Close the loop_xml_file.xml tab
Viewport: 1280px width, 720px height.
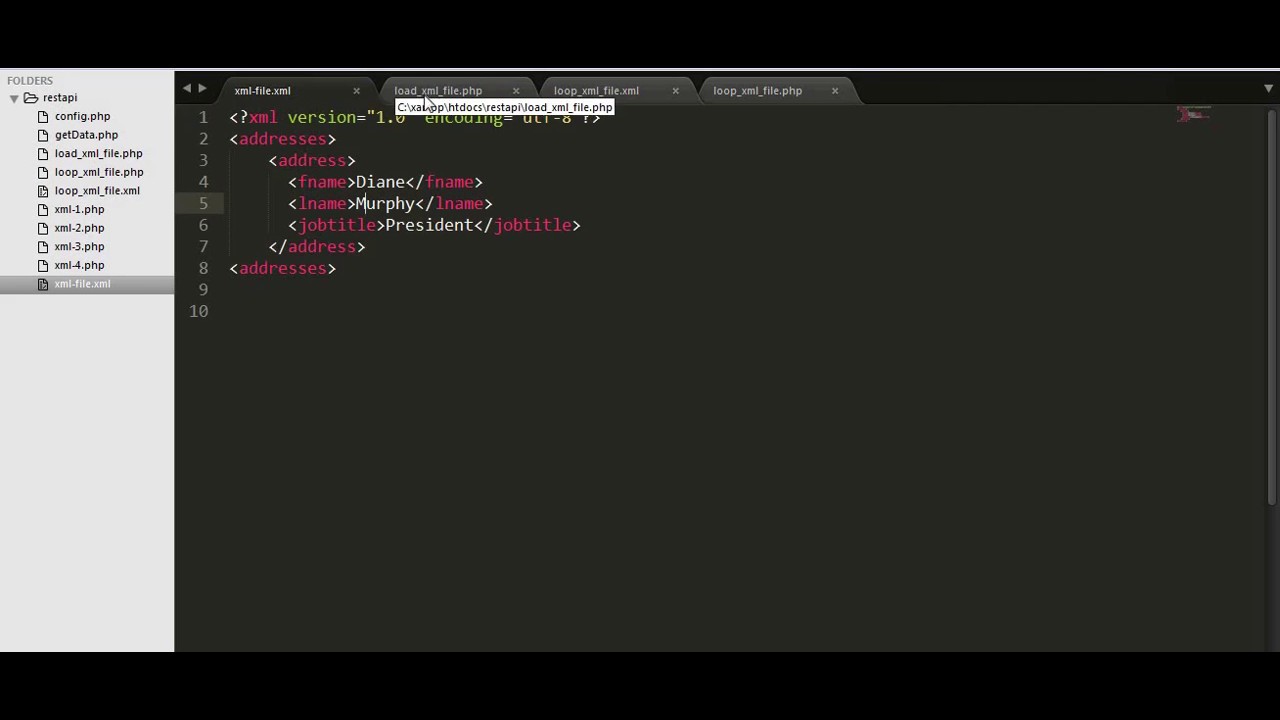[675, 91]
